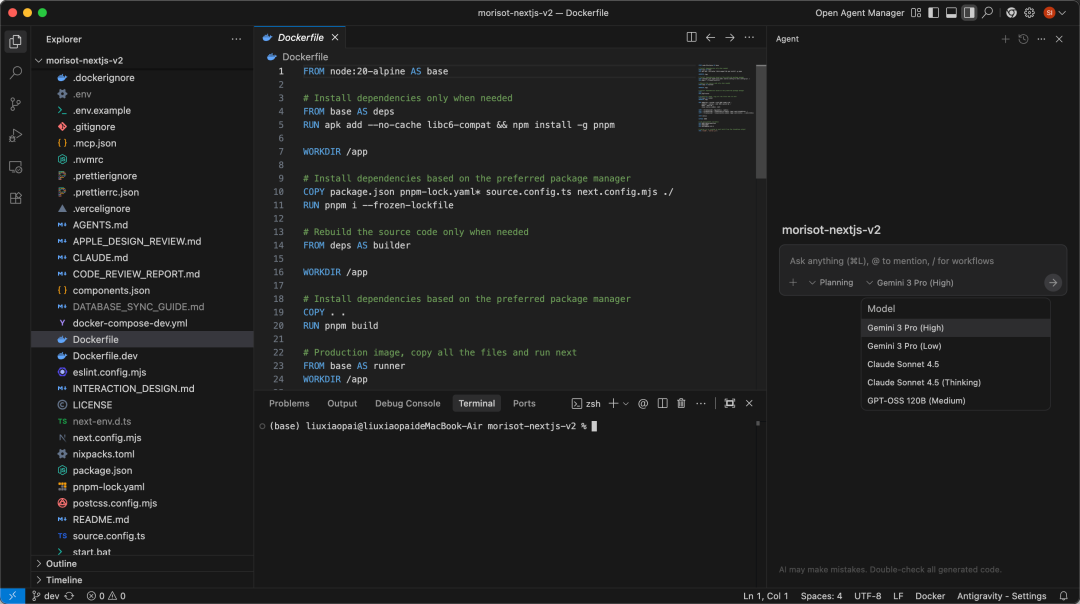Click the split editor icon above Dockerfile
This screenshot has height=604, width=1080.
(x=691, y=38)
